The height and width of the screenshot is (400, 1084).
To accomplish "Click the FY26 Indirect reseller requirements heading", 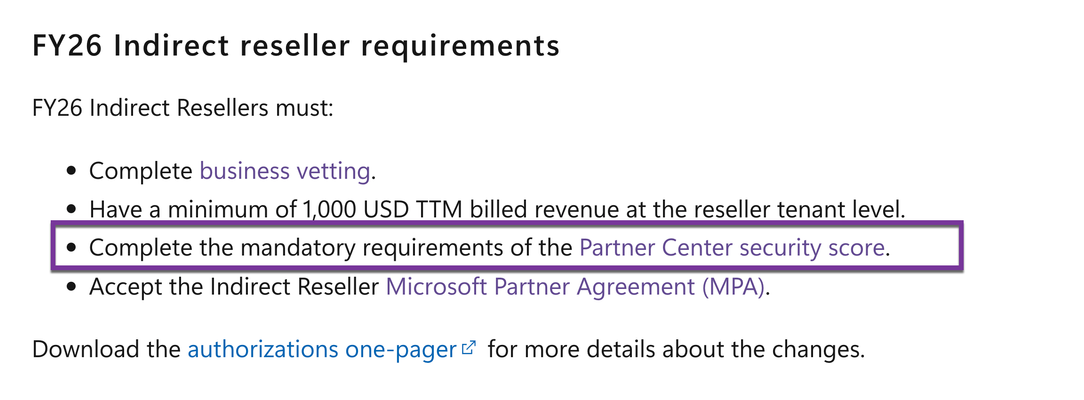I will (296, 46).
